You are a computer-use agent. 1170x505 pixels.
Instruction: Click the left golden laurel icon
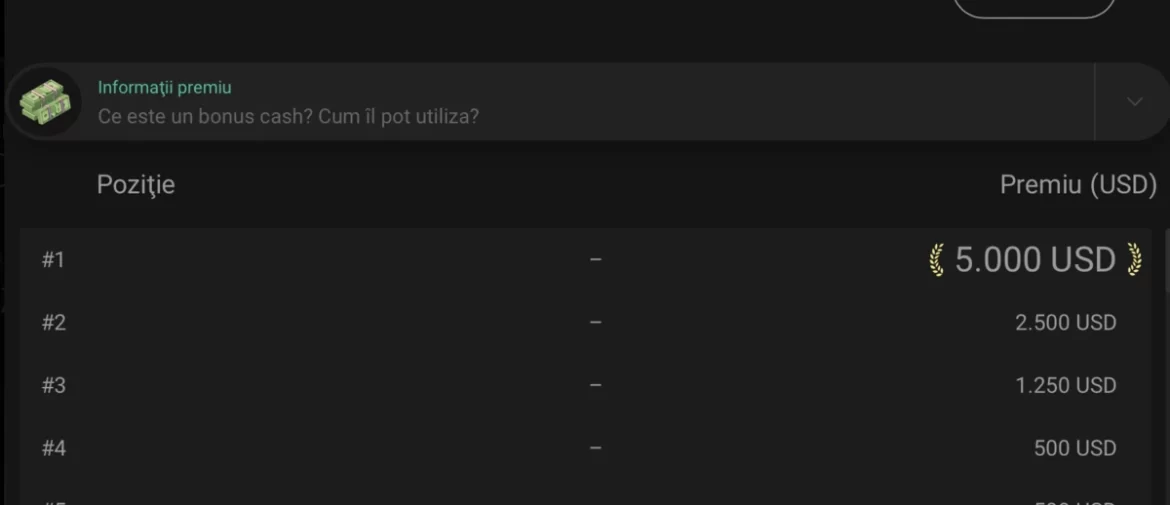(937, 260)
